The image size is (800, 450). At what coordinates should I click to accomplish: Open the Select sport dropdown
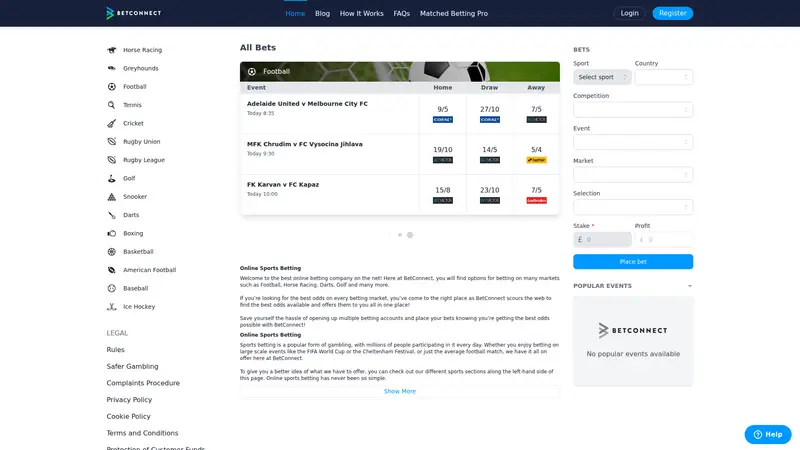[602, 78]
